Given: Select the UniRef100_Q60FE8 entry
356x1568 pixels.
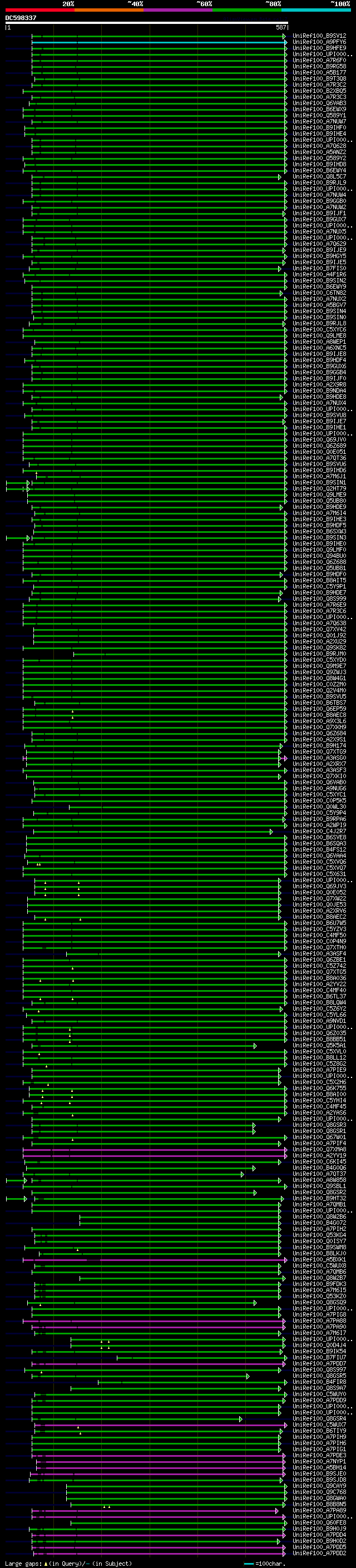Looking at the screenshot, I should tap(319, 1522).
